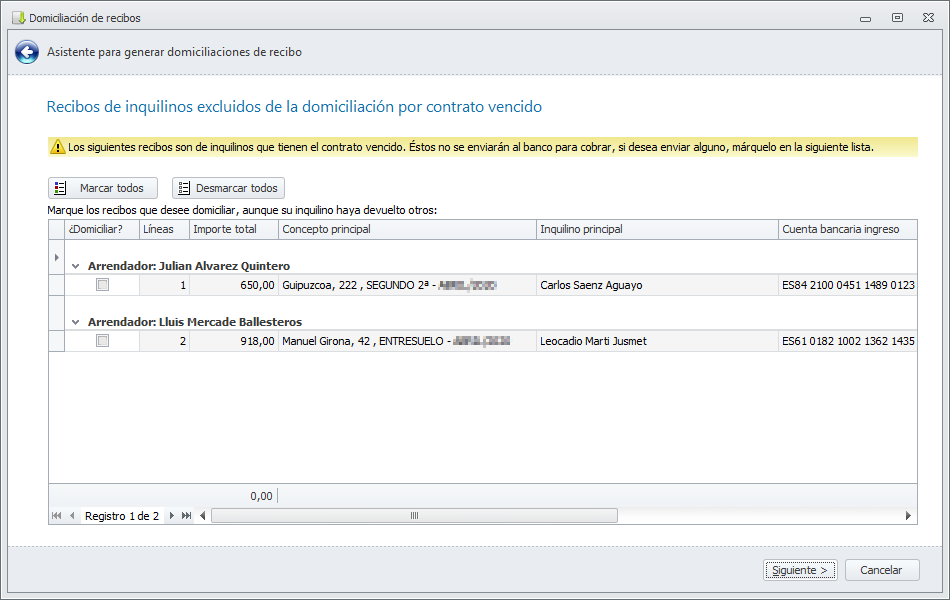Image resolution: width=950 pixels, height=600 pixels.
Task: Go to the previous record in navigator
Action: point(72,516)
